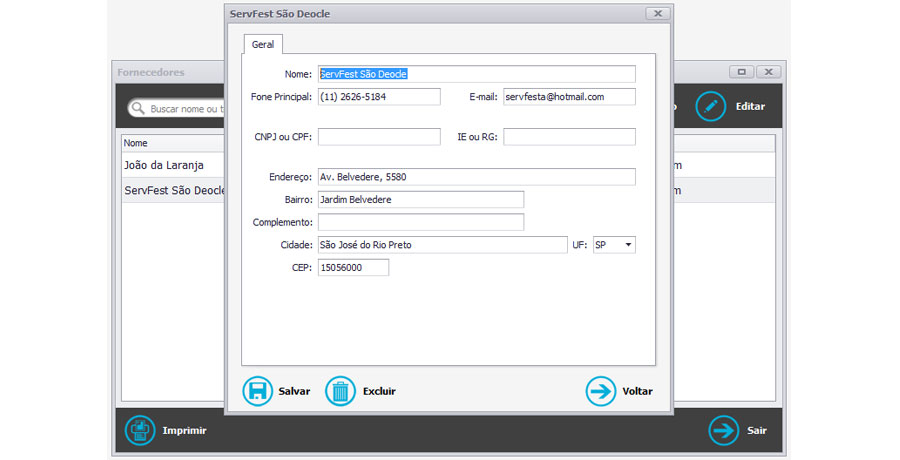Click Editar label in Fornecedores window

click(x=750, y=106)
